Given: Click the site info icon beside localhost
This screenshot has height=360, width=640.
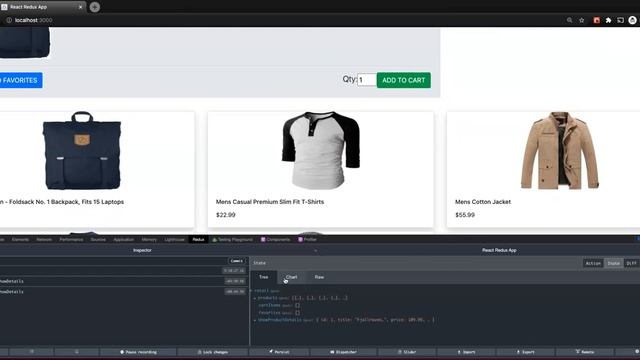Looking at the screenshot, I should point(9,20).
